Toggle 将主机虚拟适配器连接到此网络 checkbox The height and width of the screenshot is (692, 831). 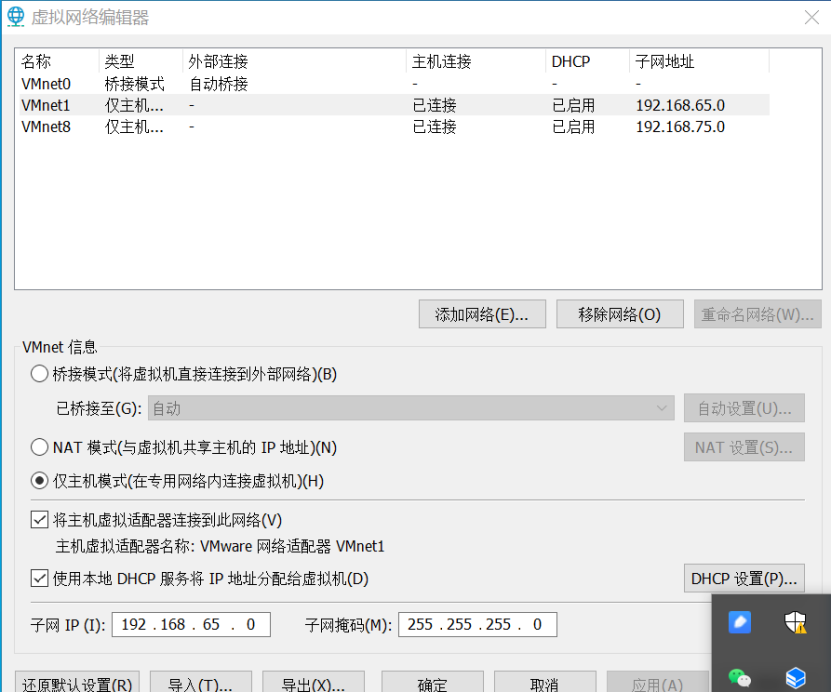(x=40, y=520)
